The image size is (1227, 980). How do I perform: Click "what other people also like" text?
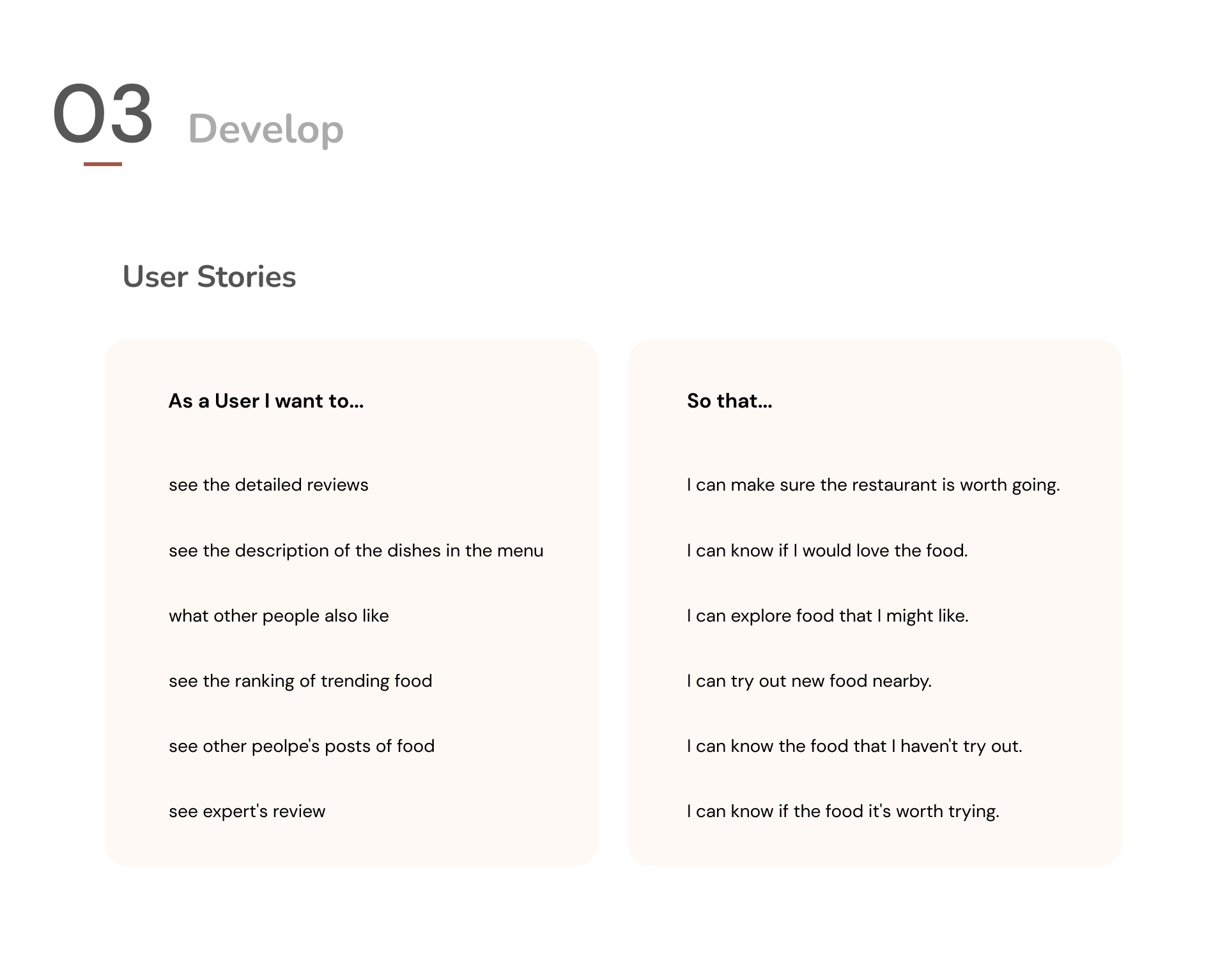pyautogui.click(x=279, y=616)
